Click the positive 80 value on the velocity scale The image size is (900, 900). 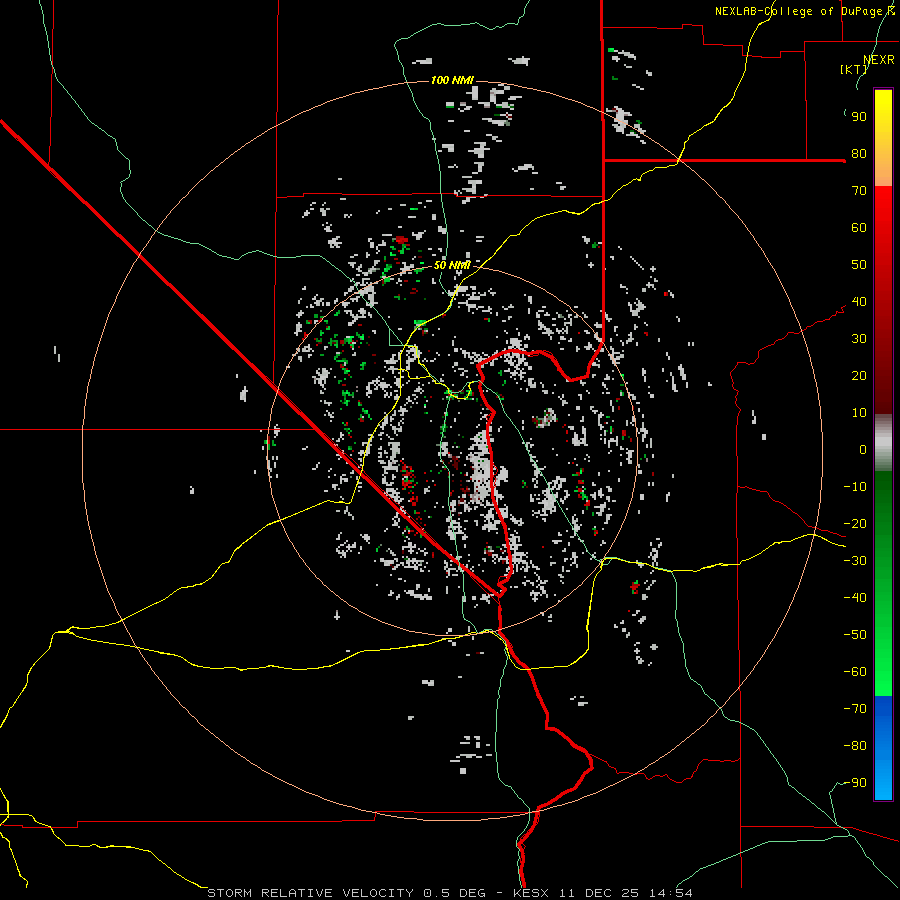click(859, 153)
